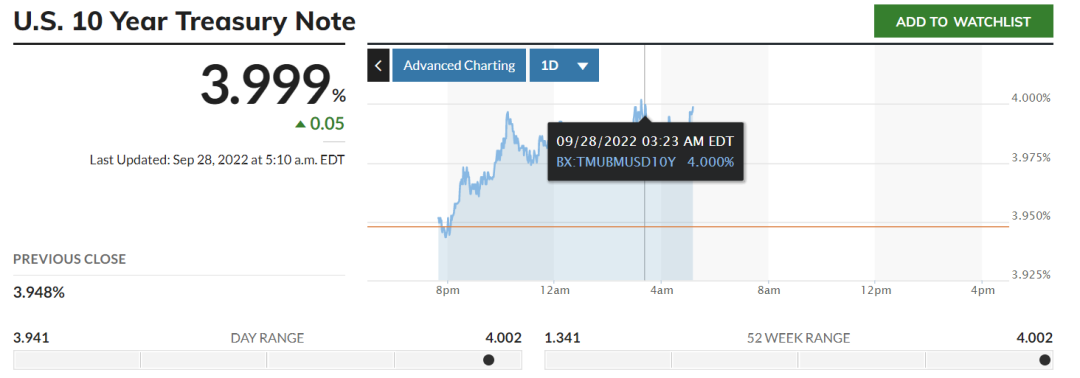Click the orange previous close line
This screenshot has width=1080, height=378.
[688, 226]
